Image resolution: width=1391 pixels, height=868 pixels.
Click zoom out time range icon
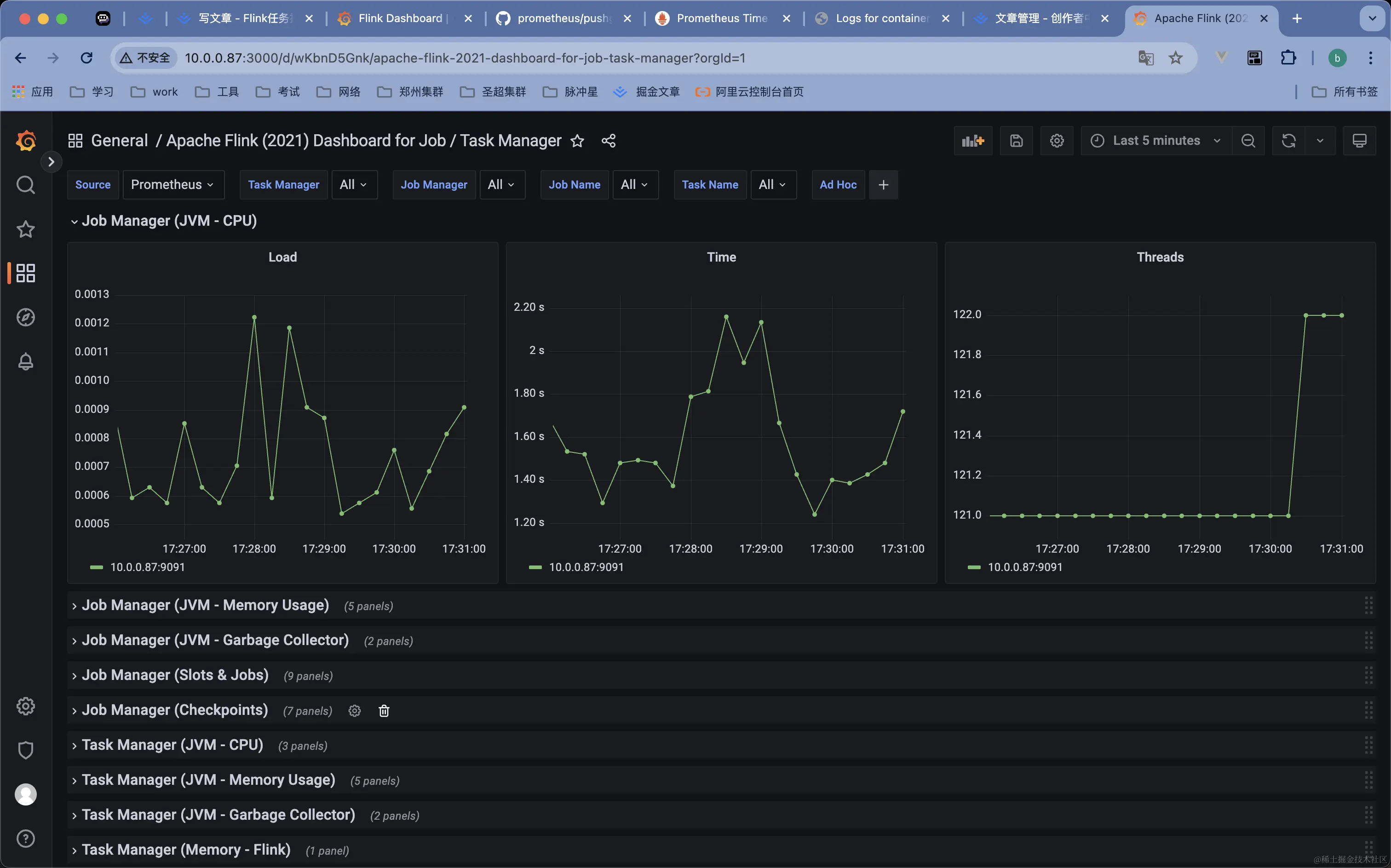[x=1247, y=141]
